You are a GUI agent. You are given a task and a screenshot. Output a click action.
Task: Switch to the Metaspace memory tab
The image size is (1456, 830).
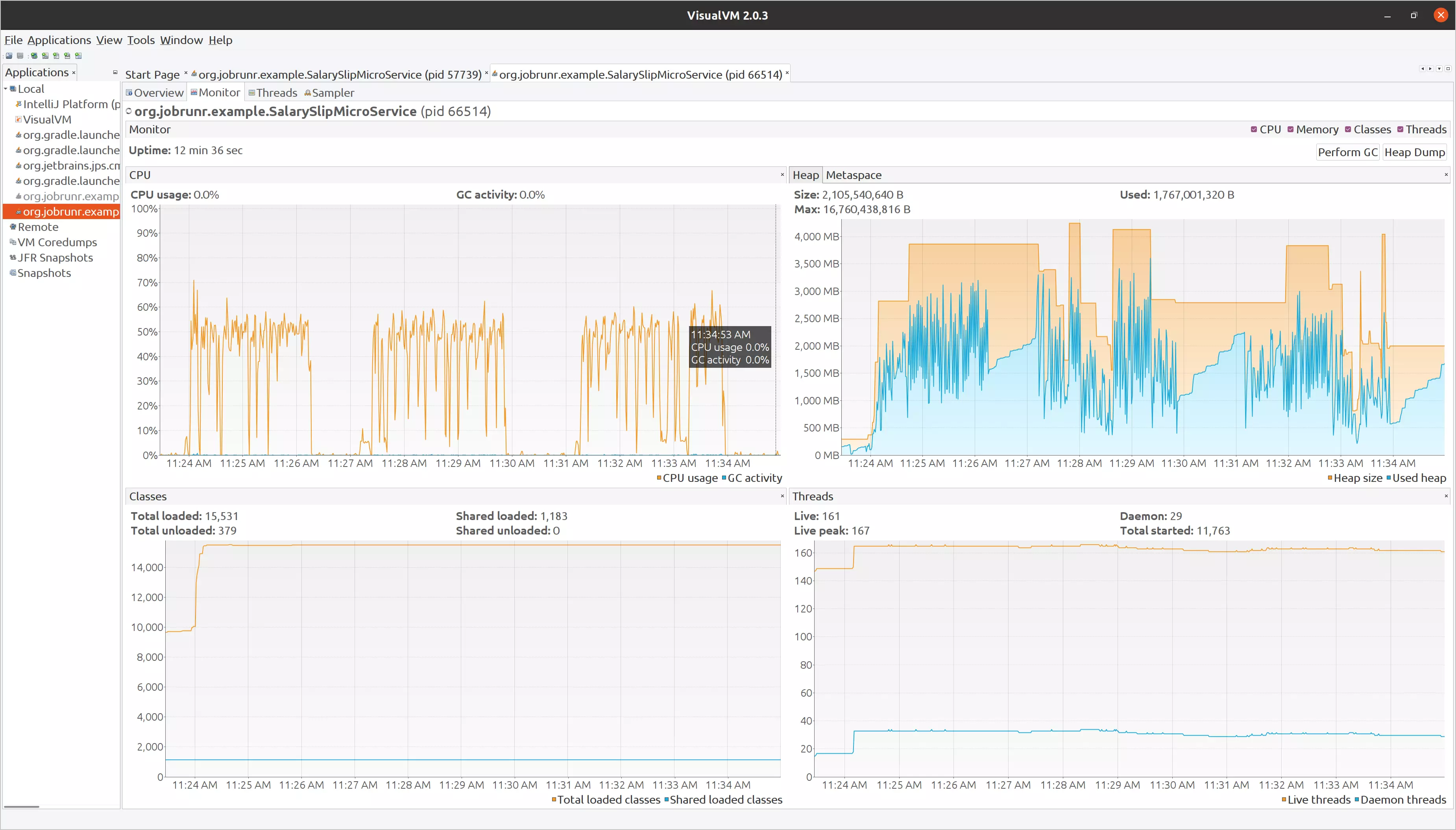coord(854,175)
